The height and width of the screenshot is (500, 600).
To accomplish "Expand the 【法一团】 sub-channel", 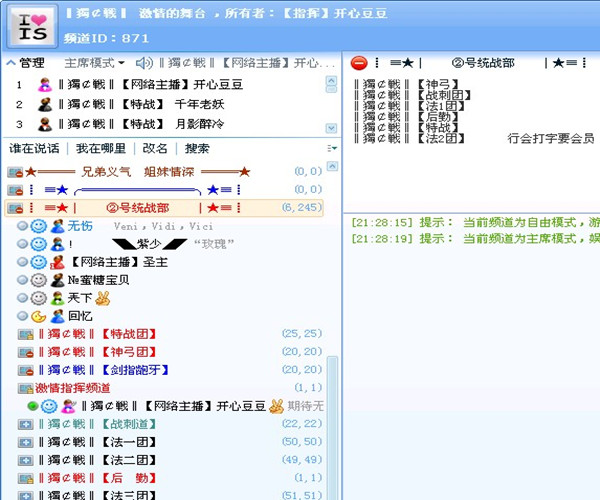I will point(26,442).
